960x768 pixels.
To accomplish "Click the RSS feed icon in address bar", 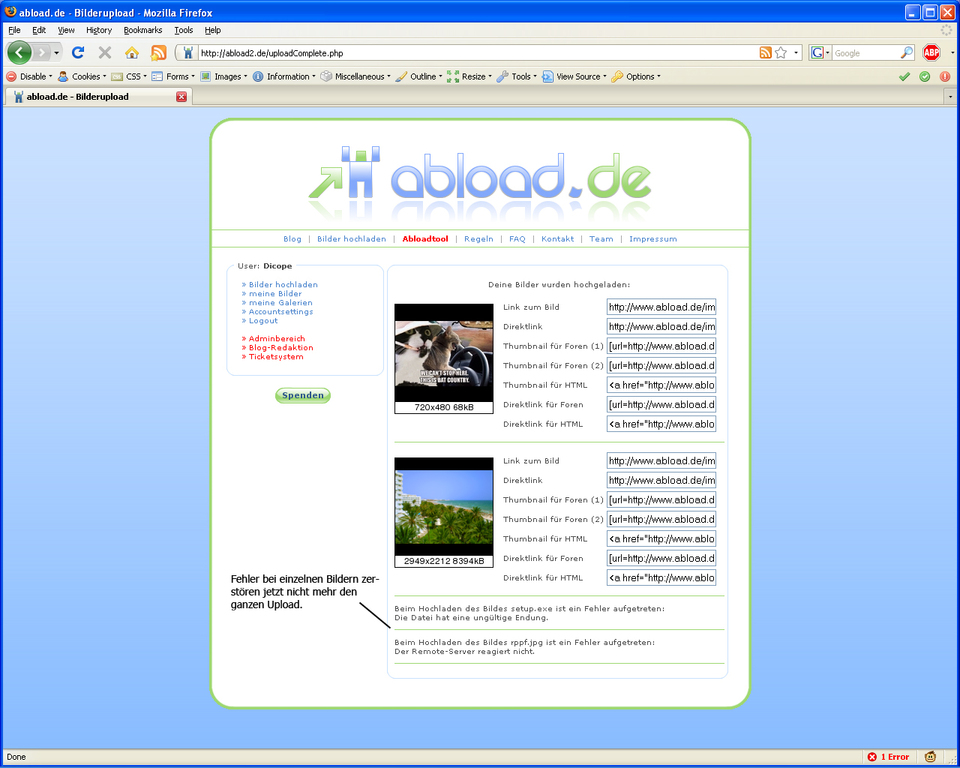I will point(765,53).
